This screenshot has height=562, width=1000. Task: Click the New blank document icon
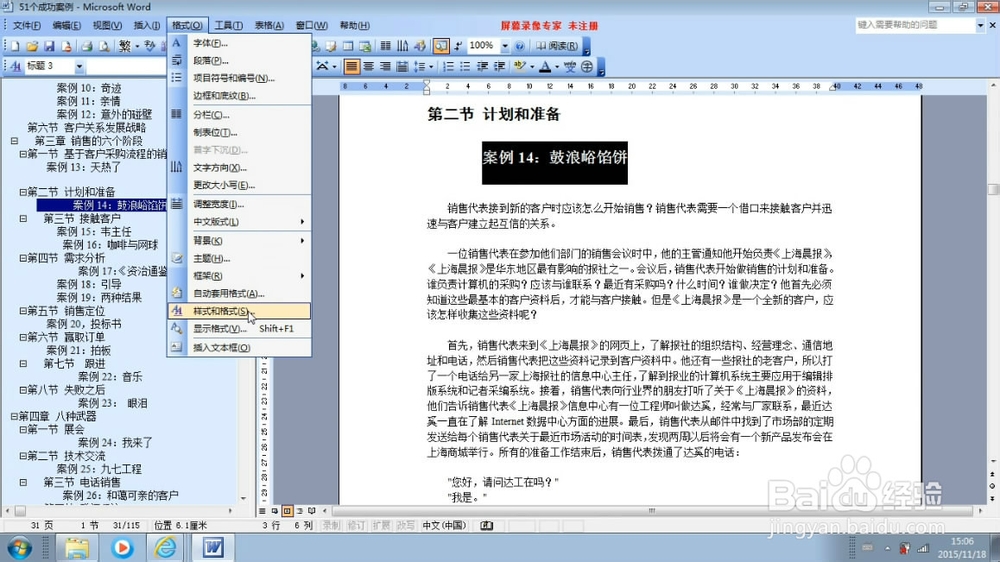pyautogui.click(x=15, y=46)
